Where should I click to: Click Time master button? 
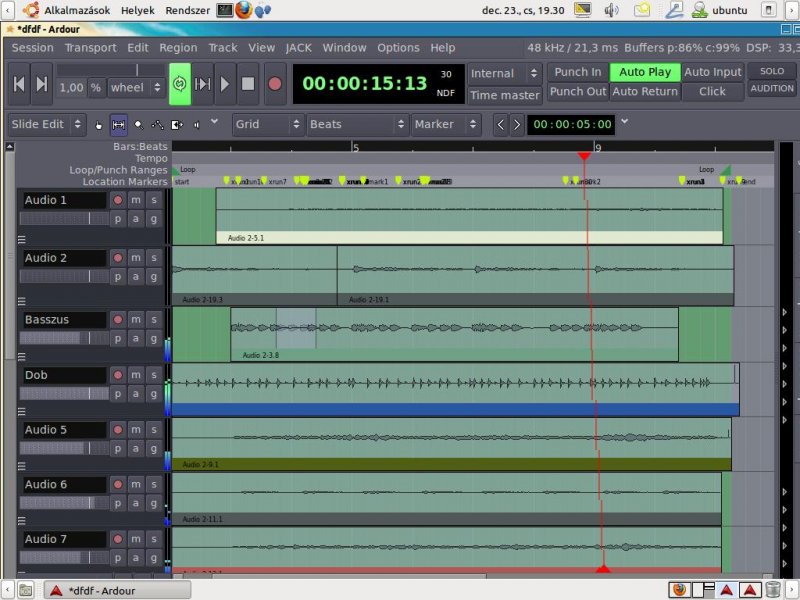505,95
